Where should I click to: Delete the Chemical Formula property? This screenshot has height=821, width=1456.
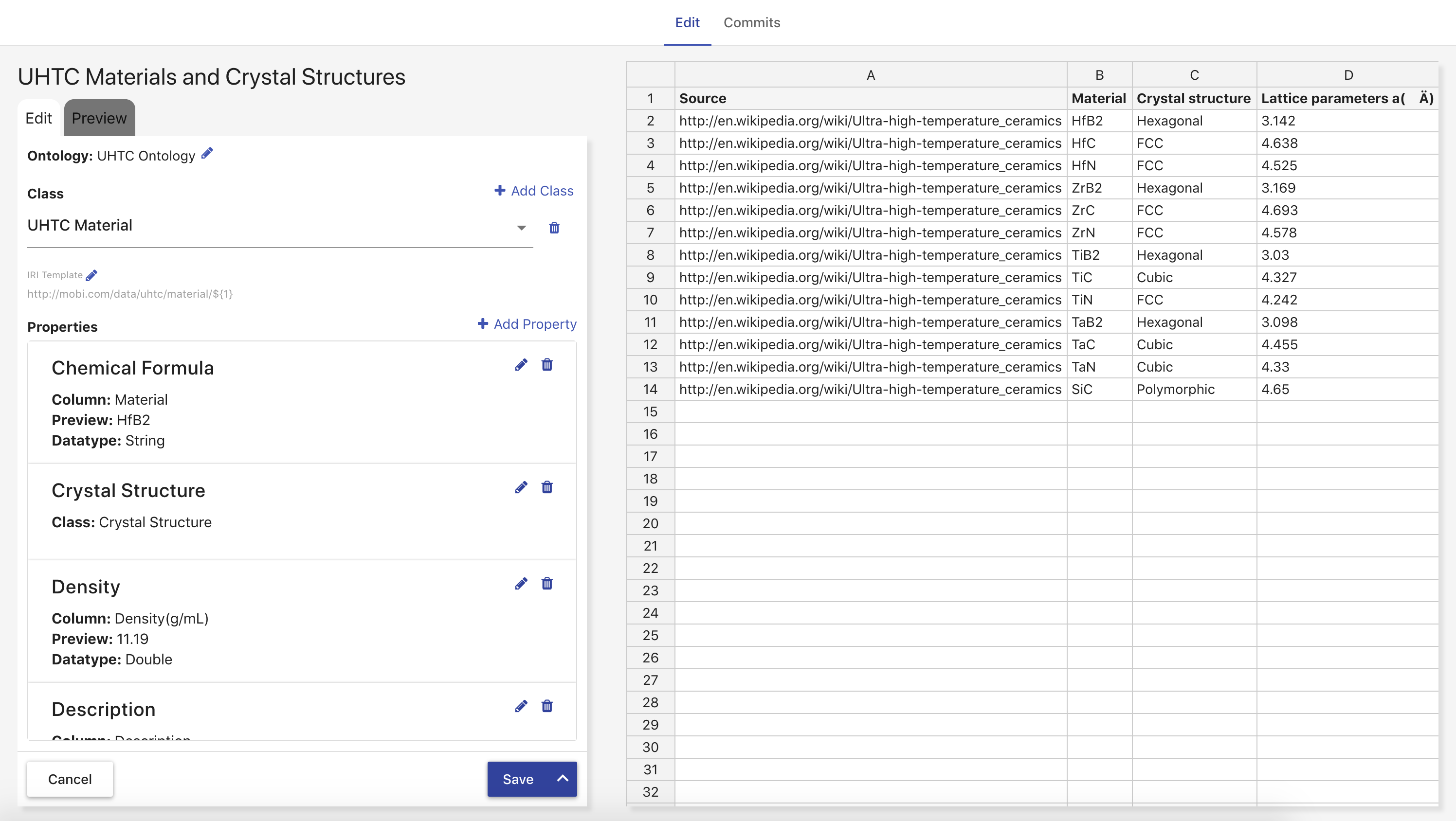(546, 365)
